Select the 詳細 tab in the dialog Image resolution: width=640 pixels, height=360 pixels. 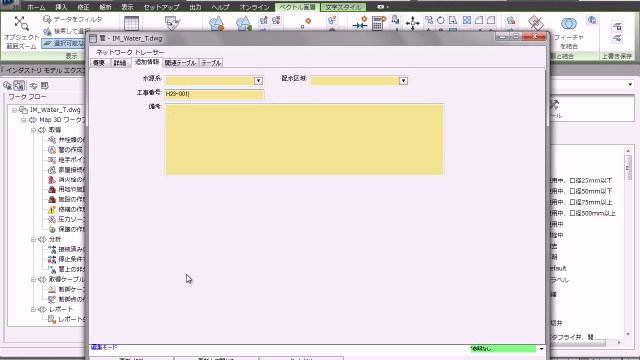(120, 63)
